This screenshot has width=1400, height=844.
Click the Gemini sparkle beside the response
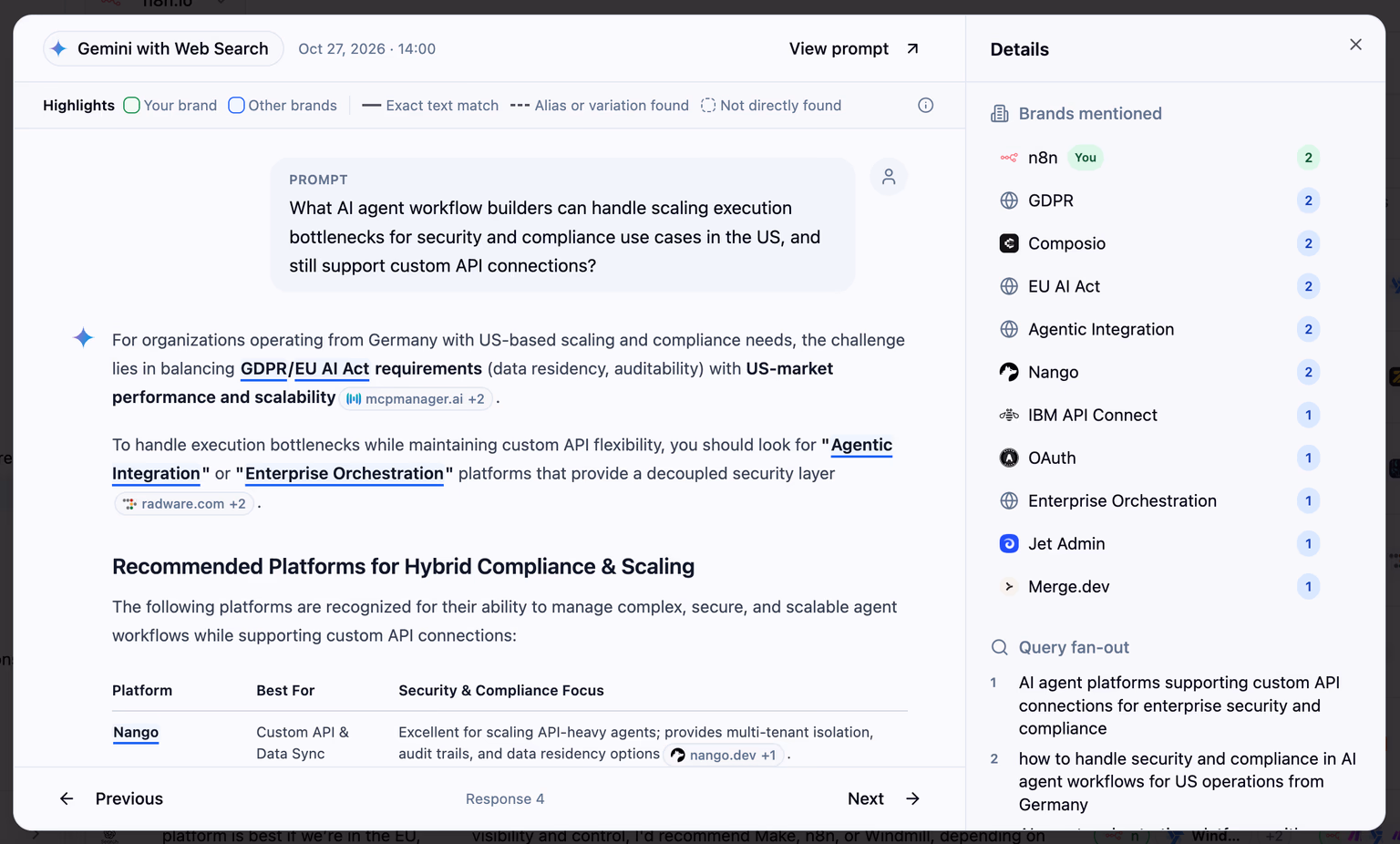(83, 337)
